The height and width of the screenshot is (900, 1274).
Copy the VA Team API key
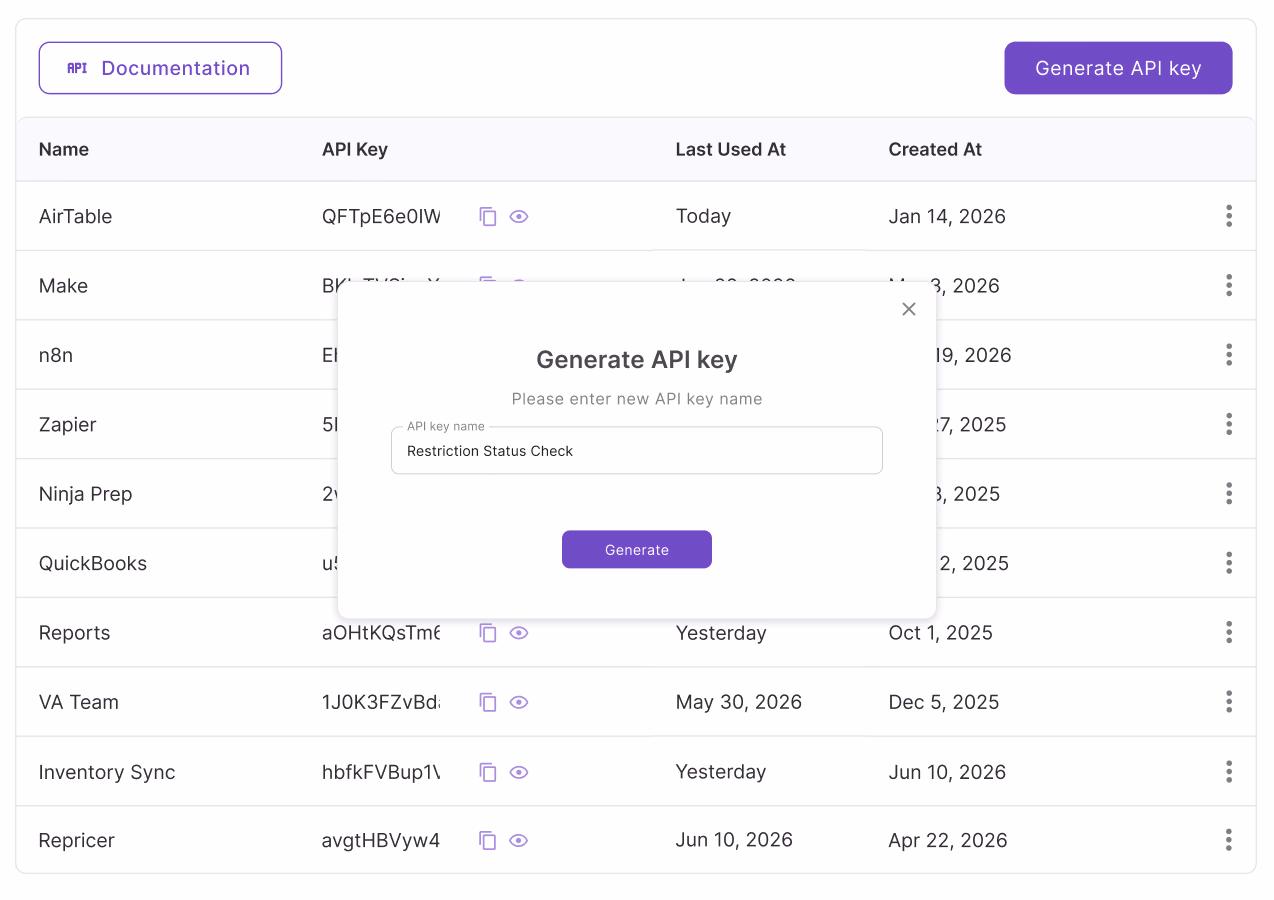coord(488,702)
